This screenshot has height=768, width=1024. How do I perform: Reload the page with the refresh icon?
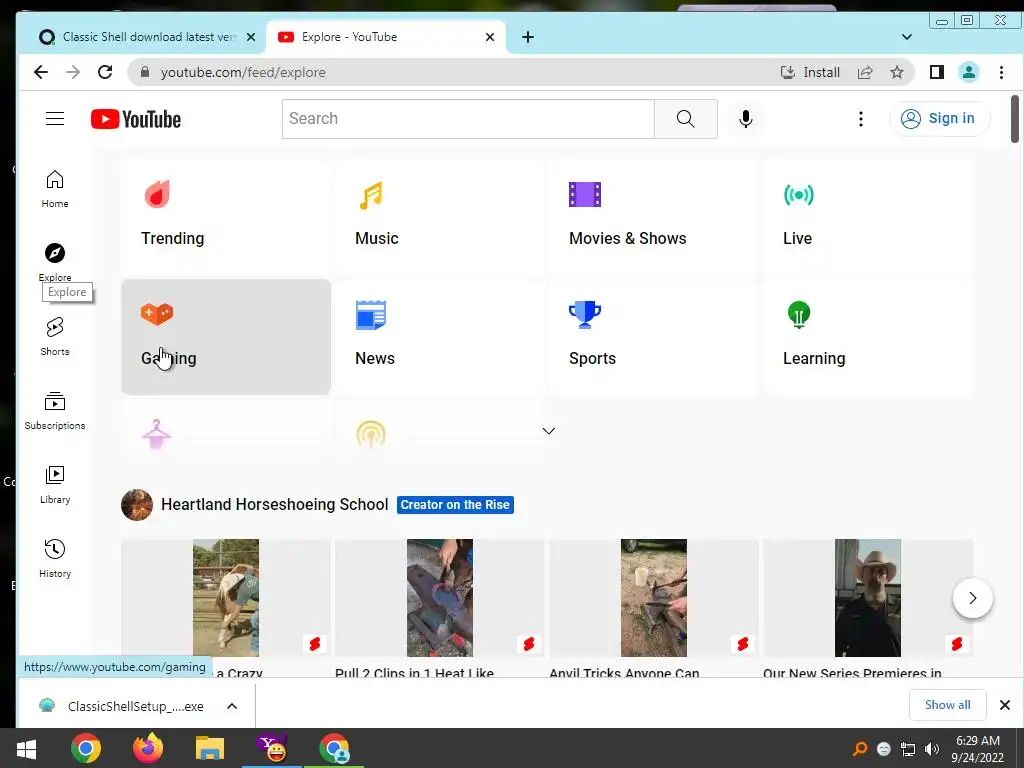coord(105,72)
